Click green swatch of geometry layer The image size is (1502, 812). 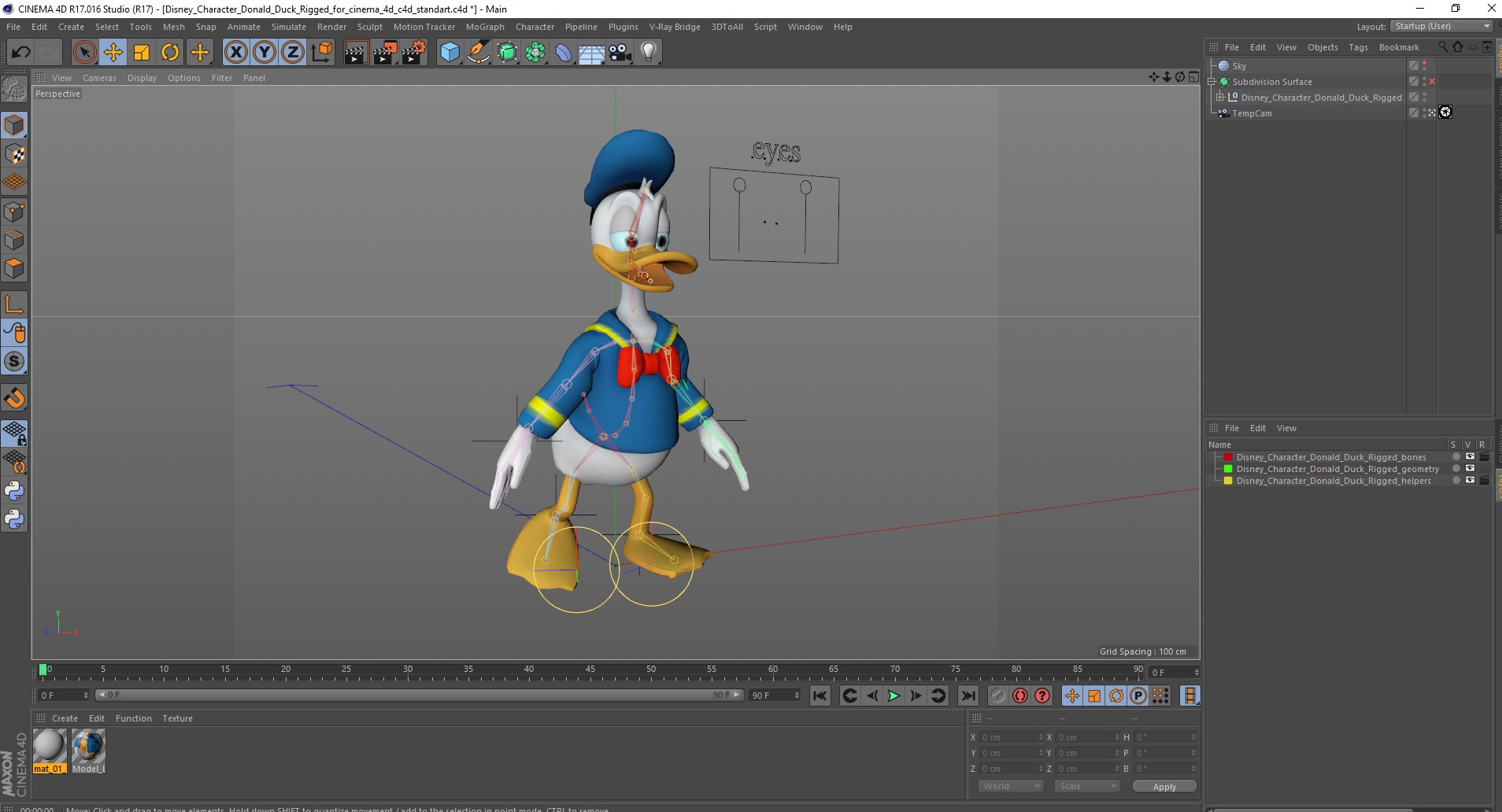(x=1227, y=469)
